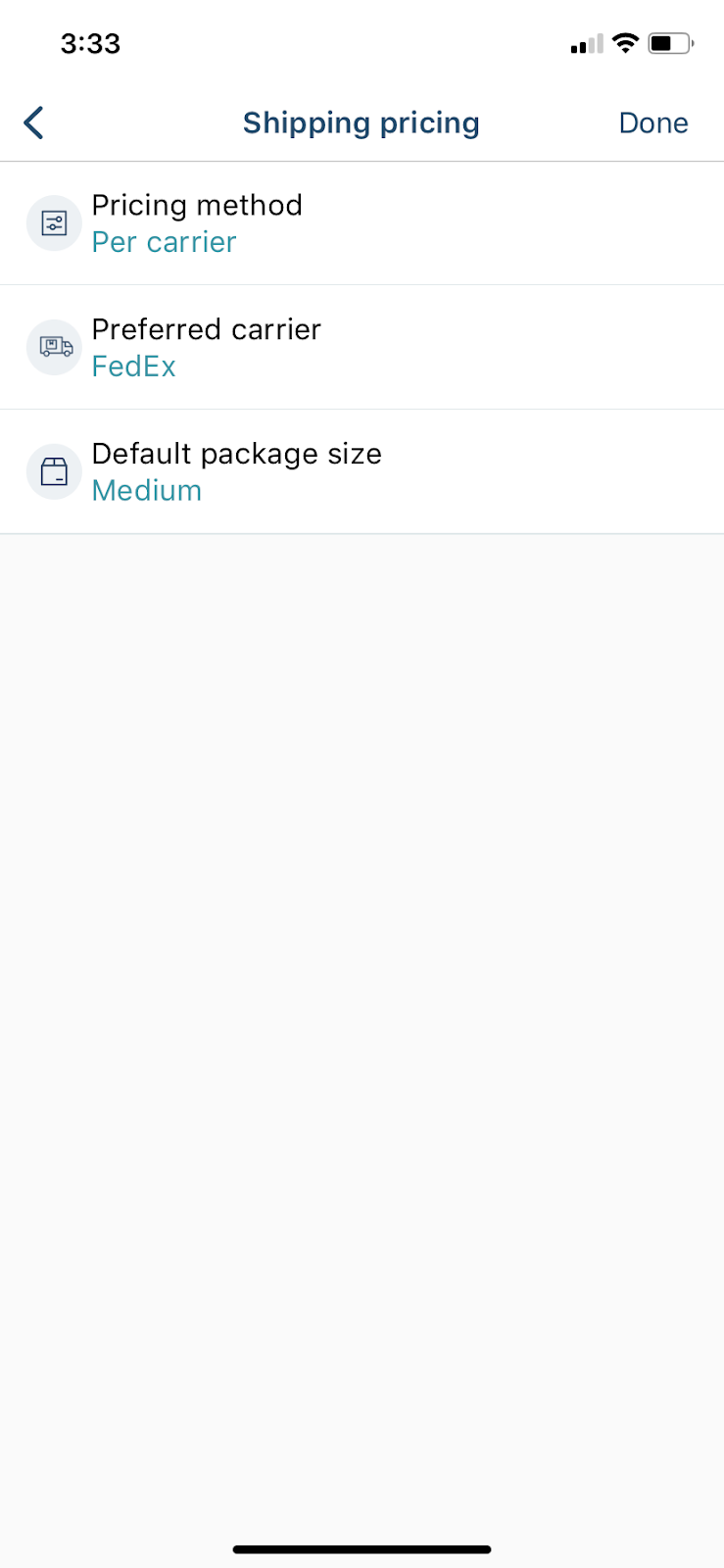Change the FedEx carrier value
The width and height of the screenshot is (724, 1568).
(x=134, y=367)
